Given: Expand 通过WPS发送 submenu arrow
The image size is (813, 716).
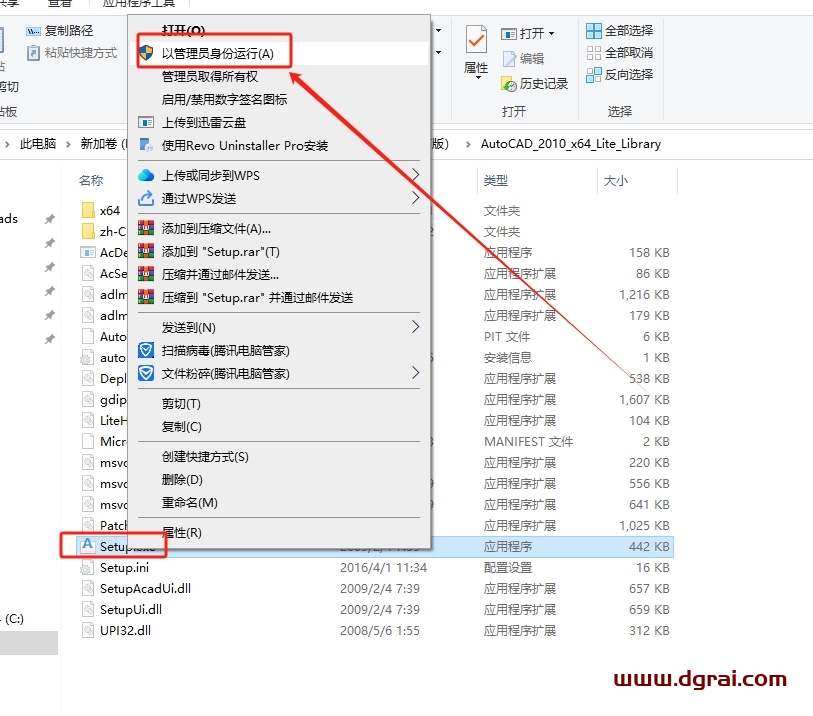Looking at the screenshot, I should pos(415,198).
